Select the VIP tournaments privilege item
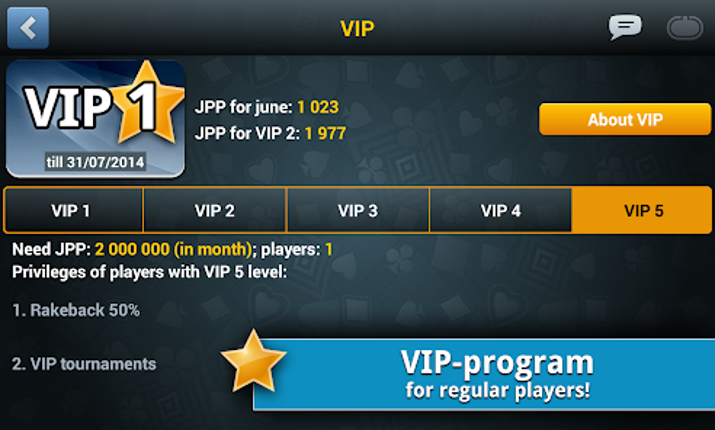Screen dimensions: 715x430 (x=84, y=364)
